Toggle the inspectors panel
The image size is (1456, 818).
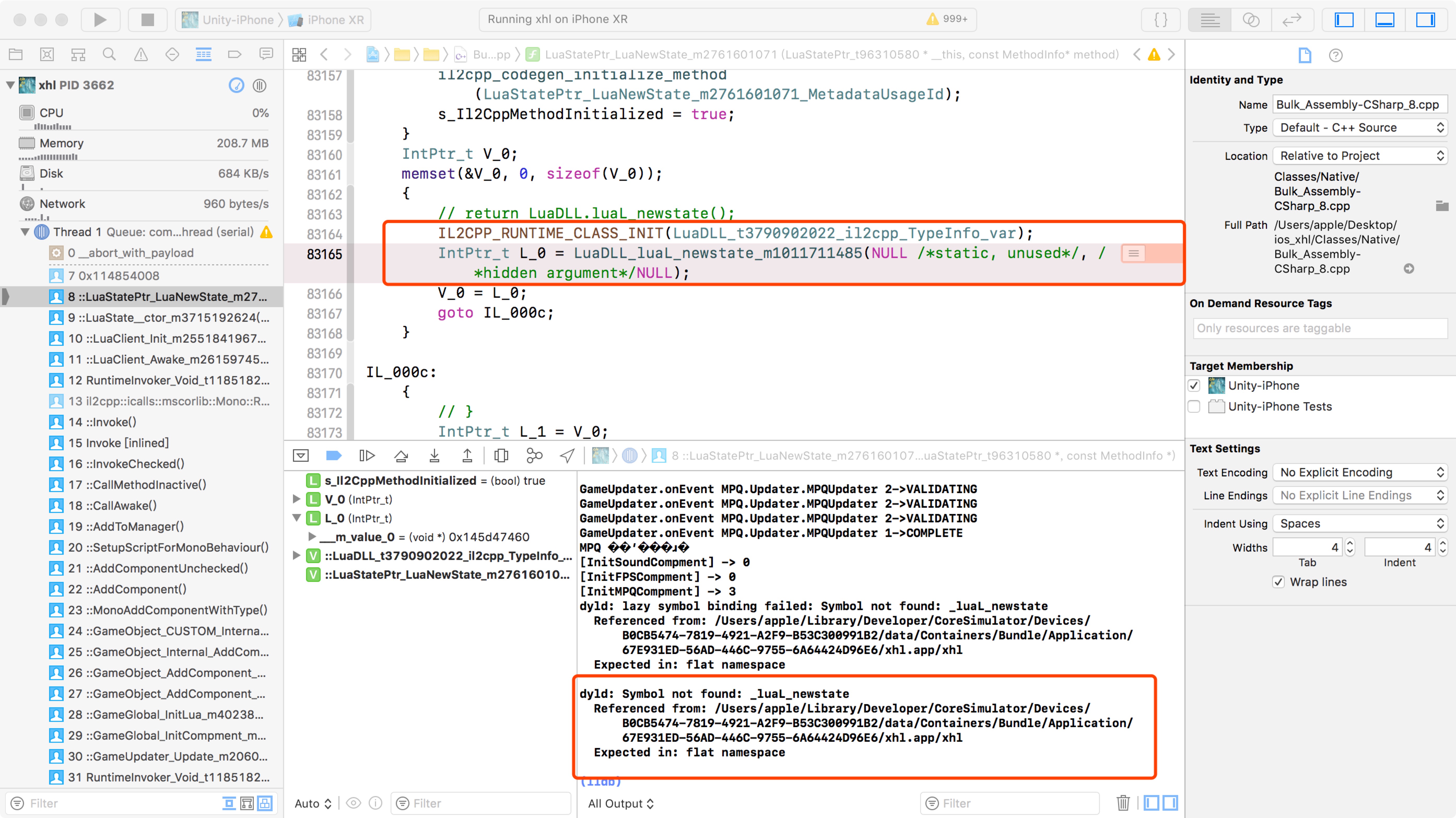[1425, 20]
